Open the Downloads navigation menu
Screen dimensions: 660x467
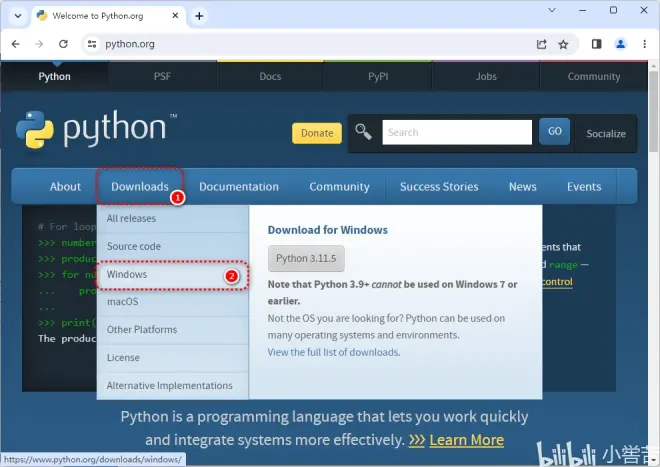coord(140,187)
